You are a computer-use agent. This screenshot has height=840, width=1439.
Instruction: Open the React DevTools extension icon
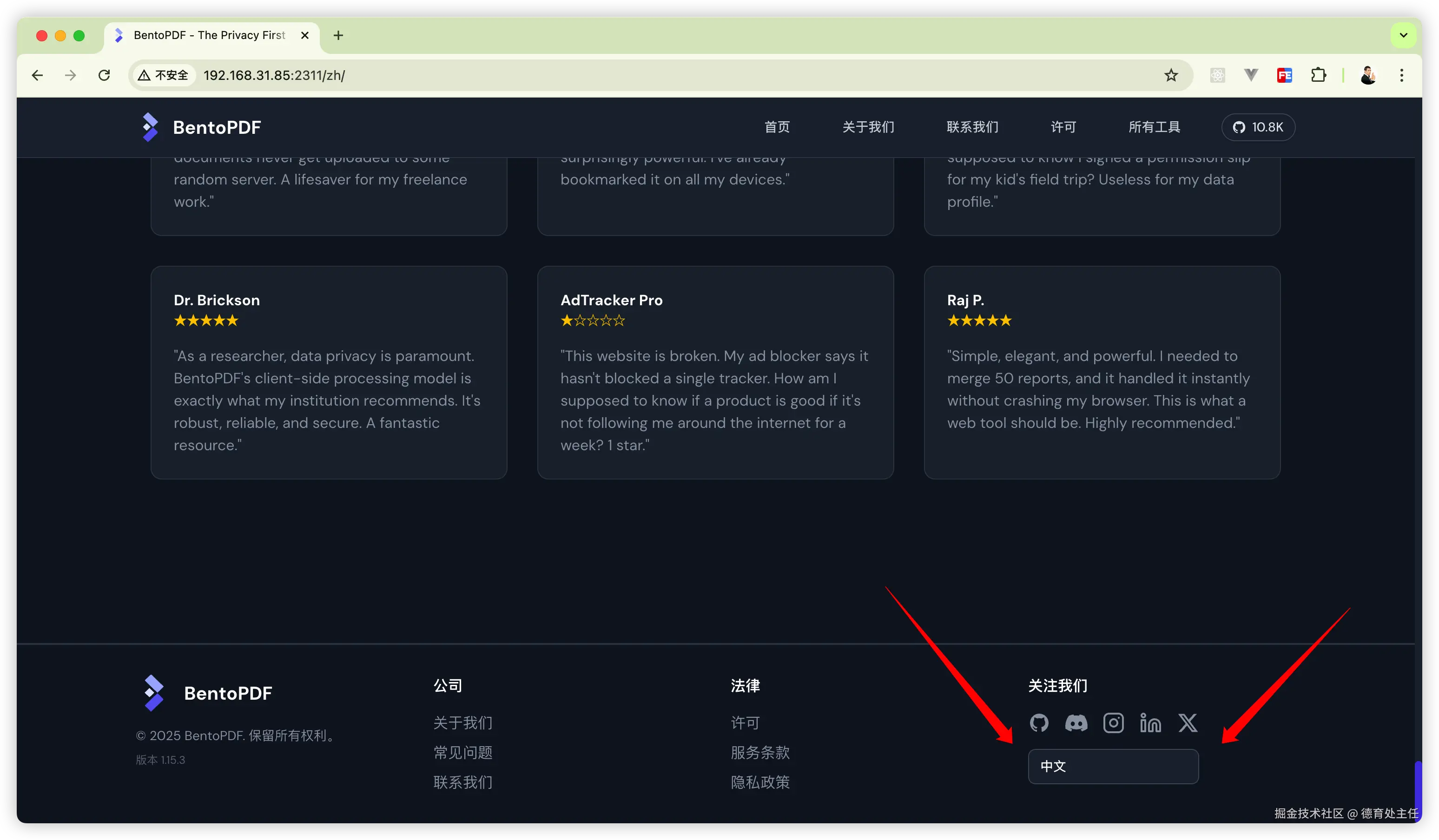coord(1217,75)
